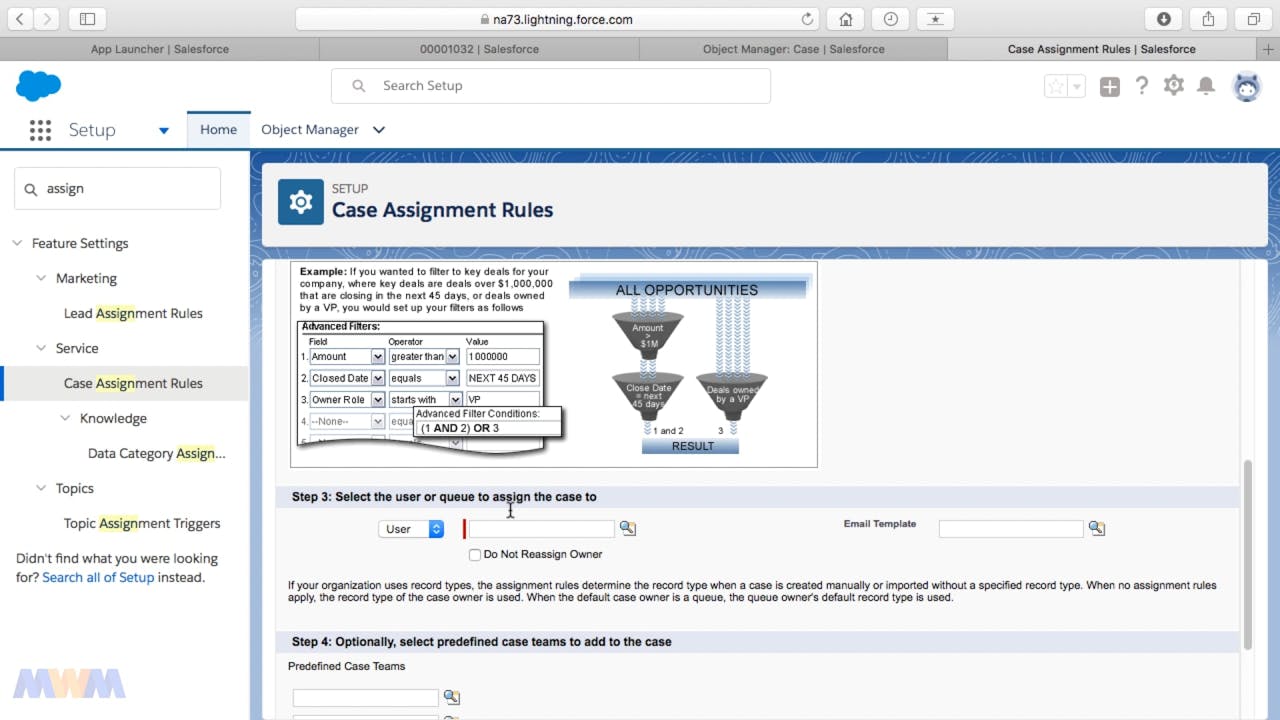Collapse the Topics tree node

click(41, 488)
